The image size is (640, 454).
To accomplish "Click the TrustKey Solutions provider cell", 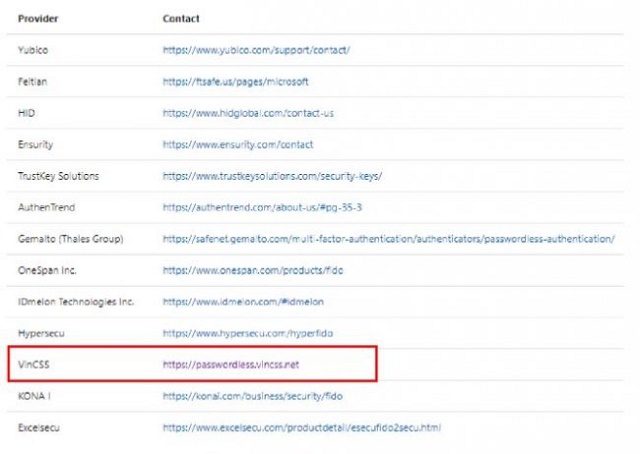I will pyautogui.click(x=58, y=176).
